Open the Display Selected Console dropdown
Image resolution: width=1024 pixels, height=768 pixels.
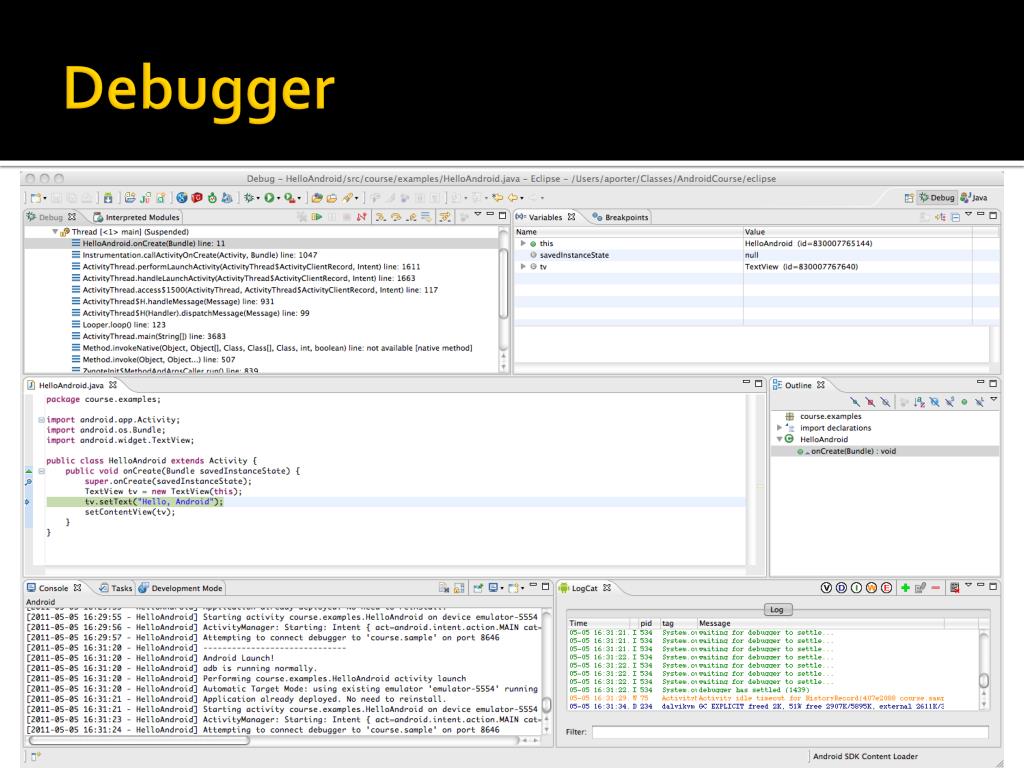click(502, 588)
